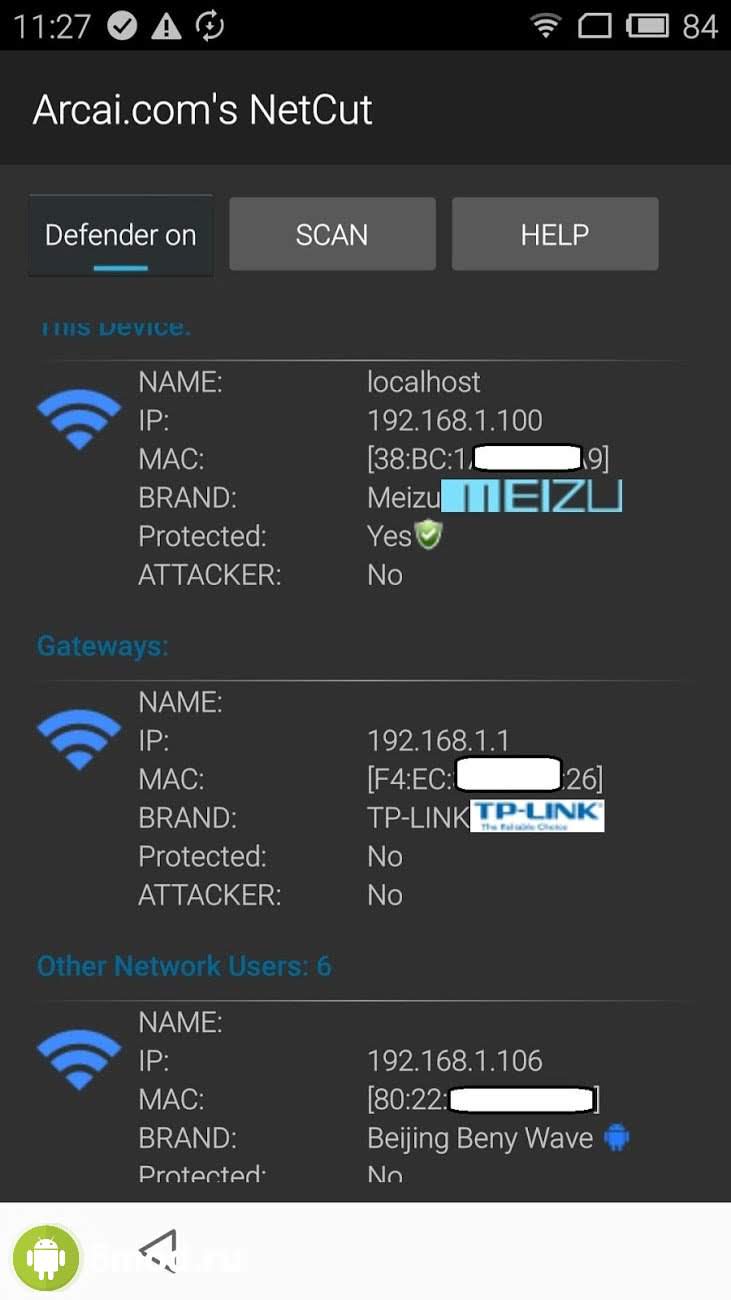Select the Gateways section header
Screen dimensions: 731x1300
click(103, 646)
